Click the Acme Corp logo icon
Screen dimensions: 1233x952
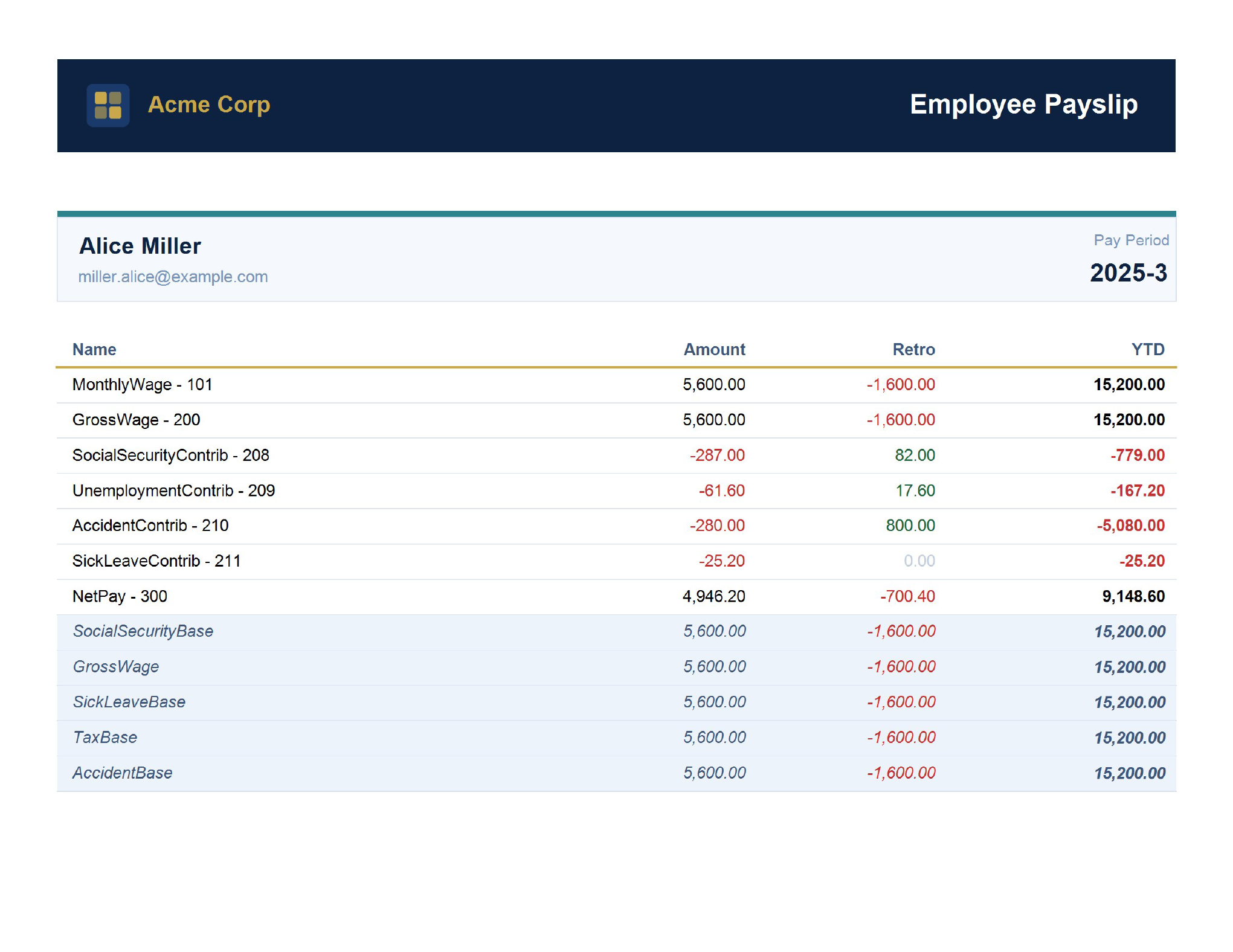[108, 106]
